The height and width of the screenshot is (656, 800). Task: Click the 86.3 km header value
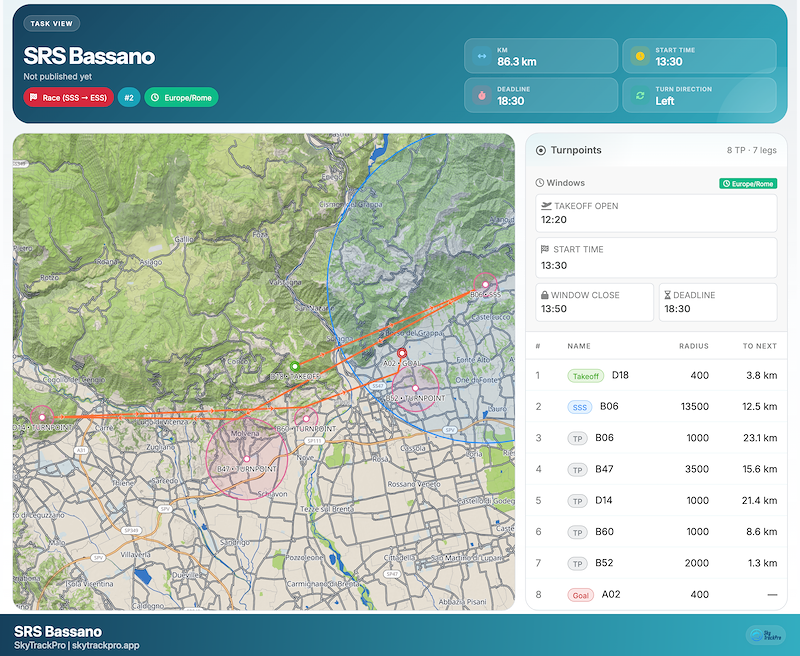[x=517, y=62]
